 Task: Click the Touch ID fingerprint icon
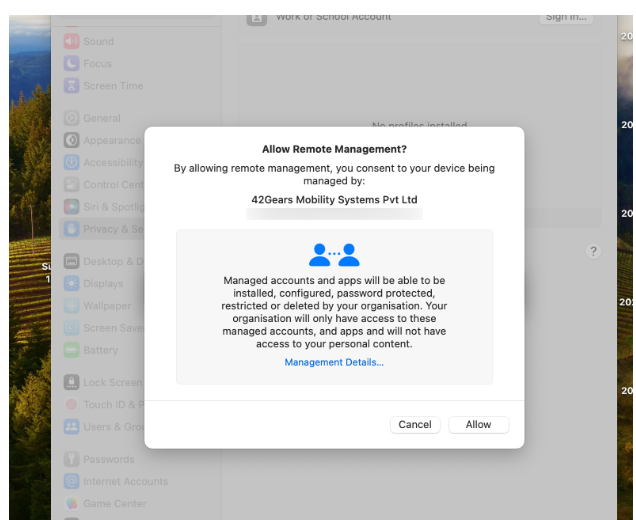(71, 404)
